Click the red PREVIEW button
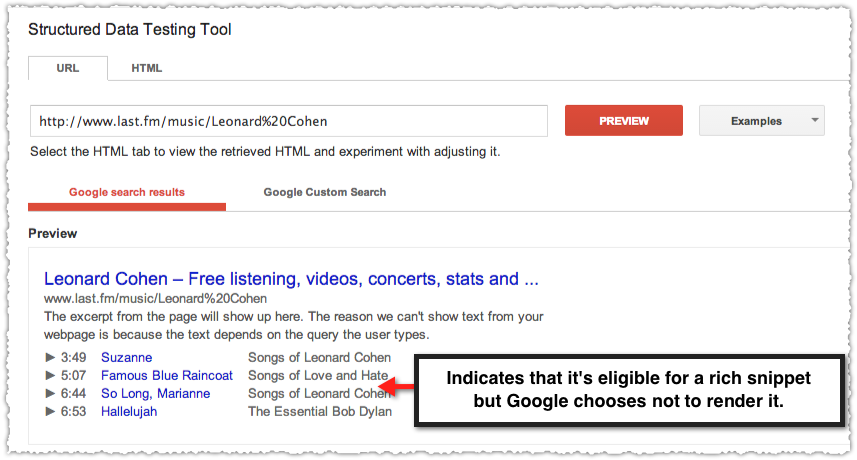This screenshot has width=857, height=460. pos(624,121)
